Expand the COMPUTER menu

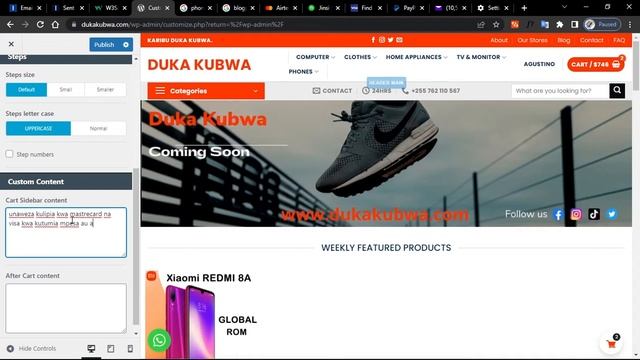[316, 57]
